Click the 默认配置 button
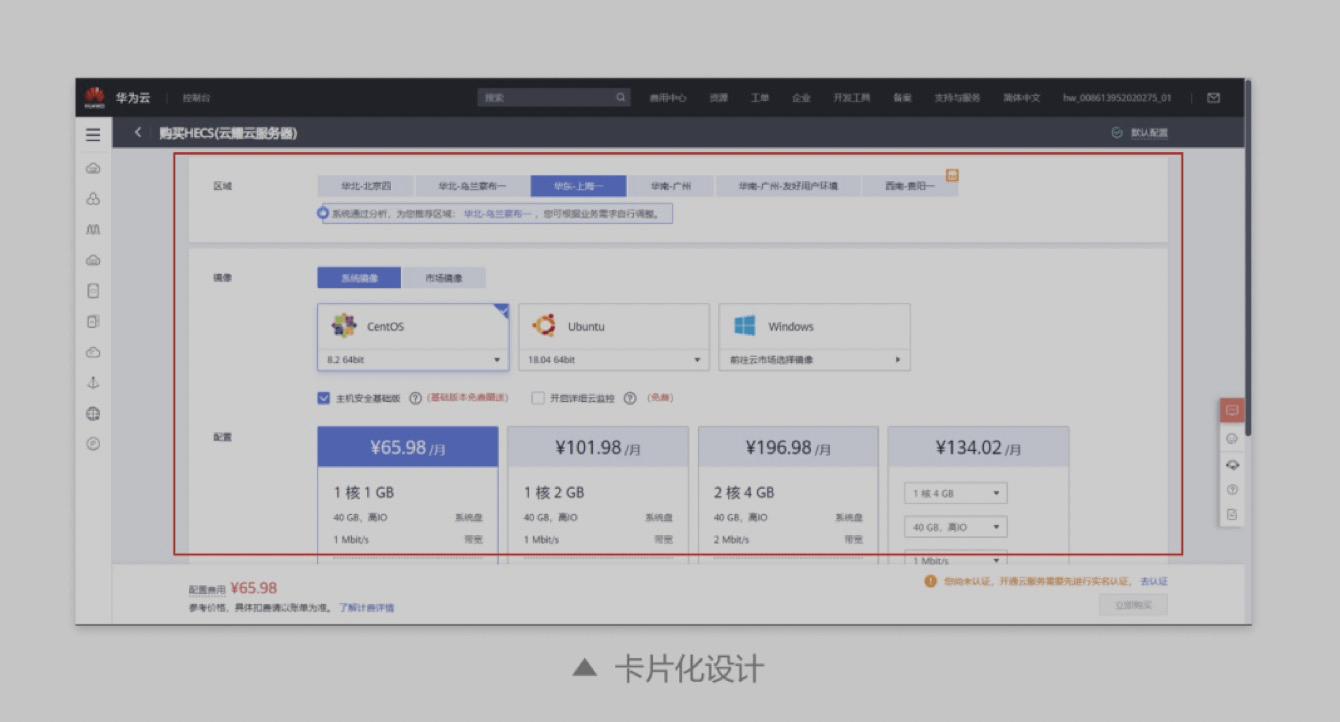 pyautogui.click(x=1140, y=133)
